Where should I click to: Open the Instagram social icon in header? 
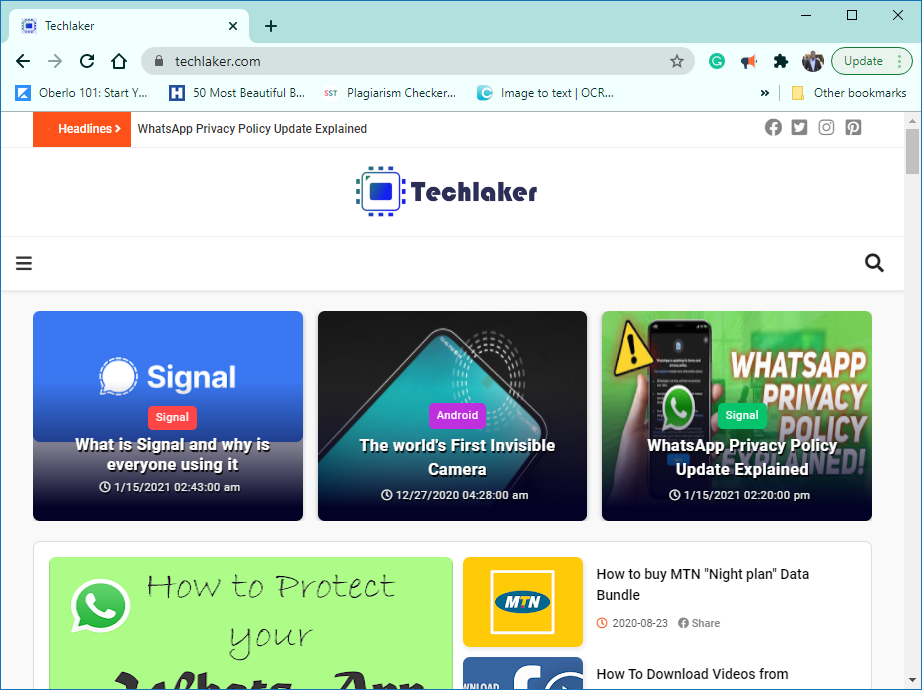tap(826, 127)
